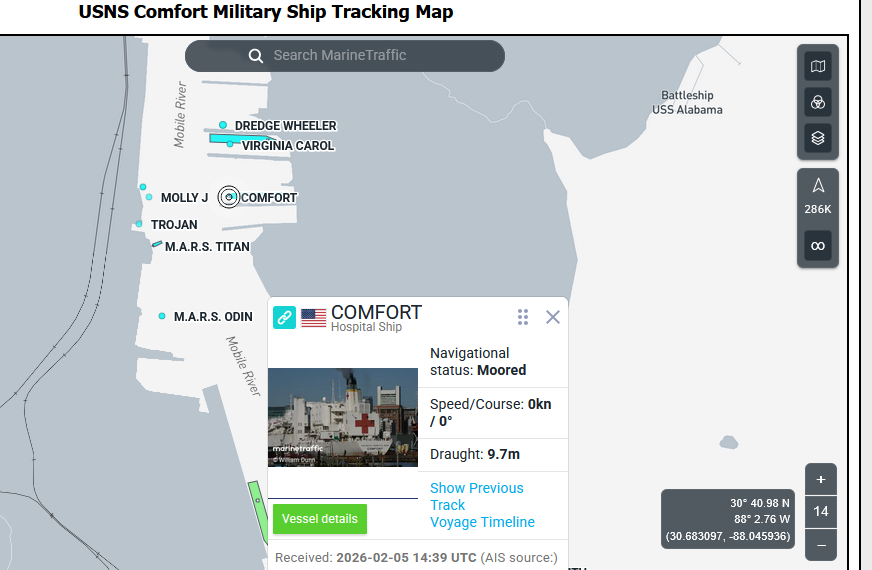Click the Vessel details button
The width and height of the screenshot is (872, 570).
[319, 519]
